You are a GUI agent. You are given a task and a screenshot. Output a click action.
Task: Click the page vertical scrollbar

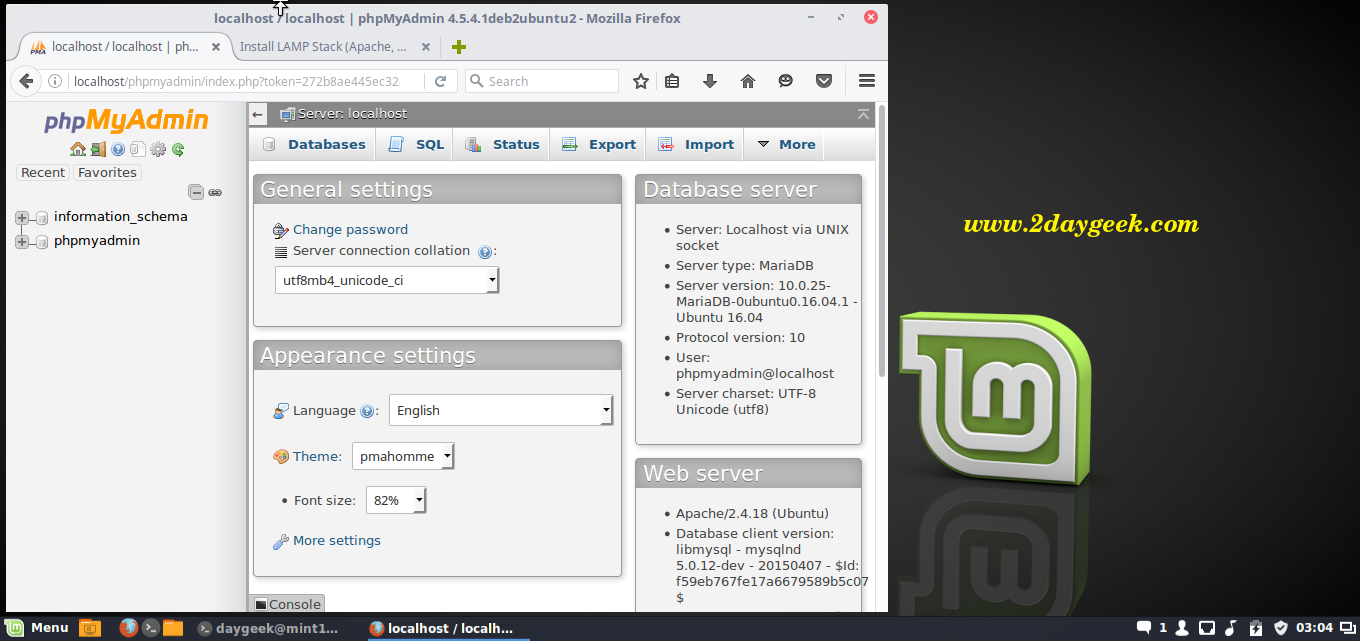(882, 240)
